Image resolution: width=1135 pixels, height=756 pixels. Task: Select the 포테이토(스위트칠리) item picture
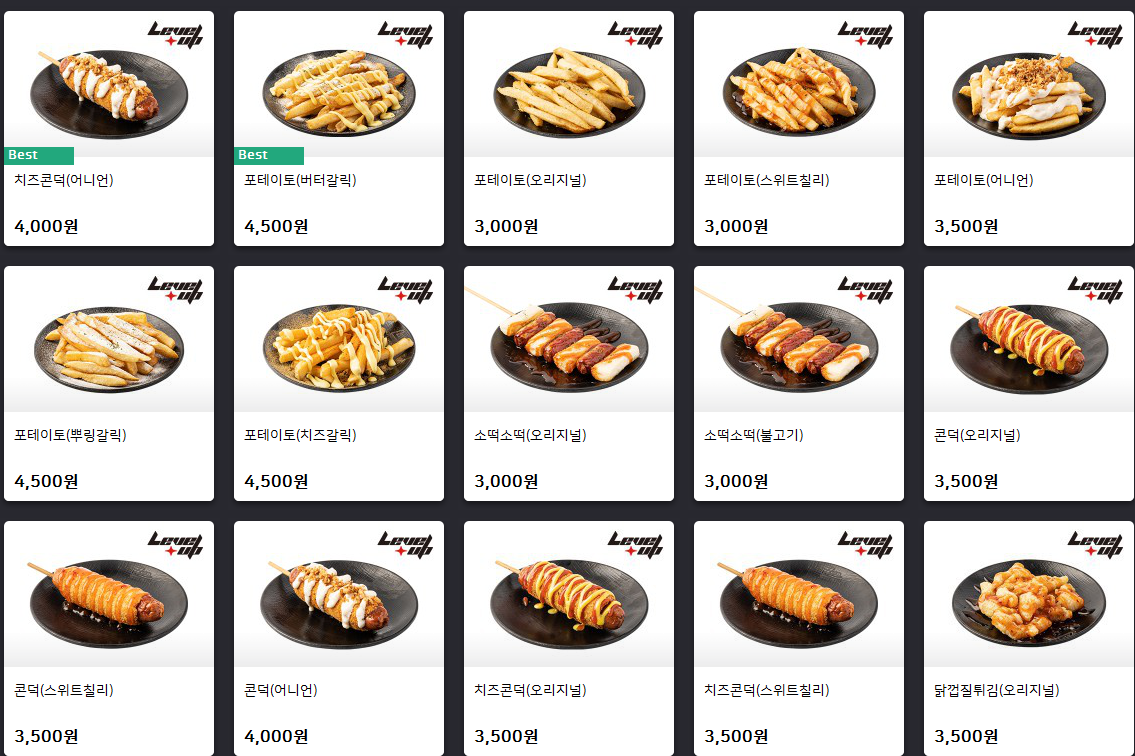[x=799, y=84]
